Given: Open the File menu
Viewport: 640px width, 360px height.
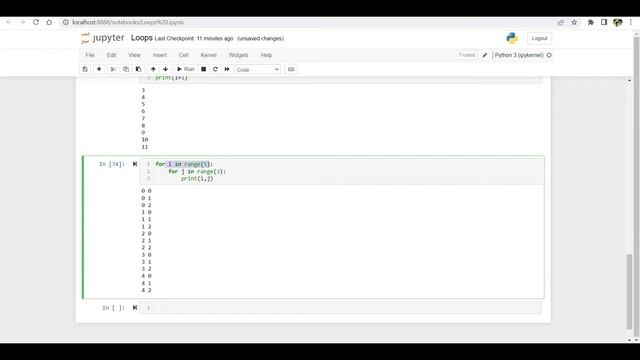Looking at the screenshot, I should tap(90, 55).
